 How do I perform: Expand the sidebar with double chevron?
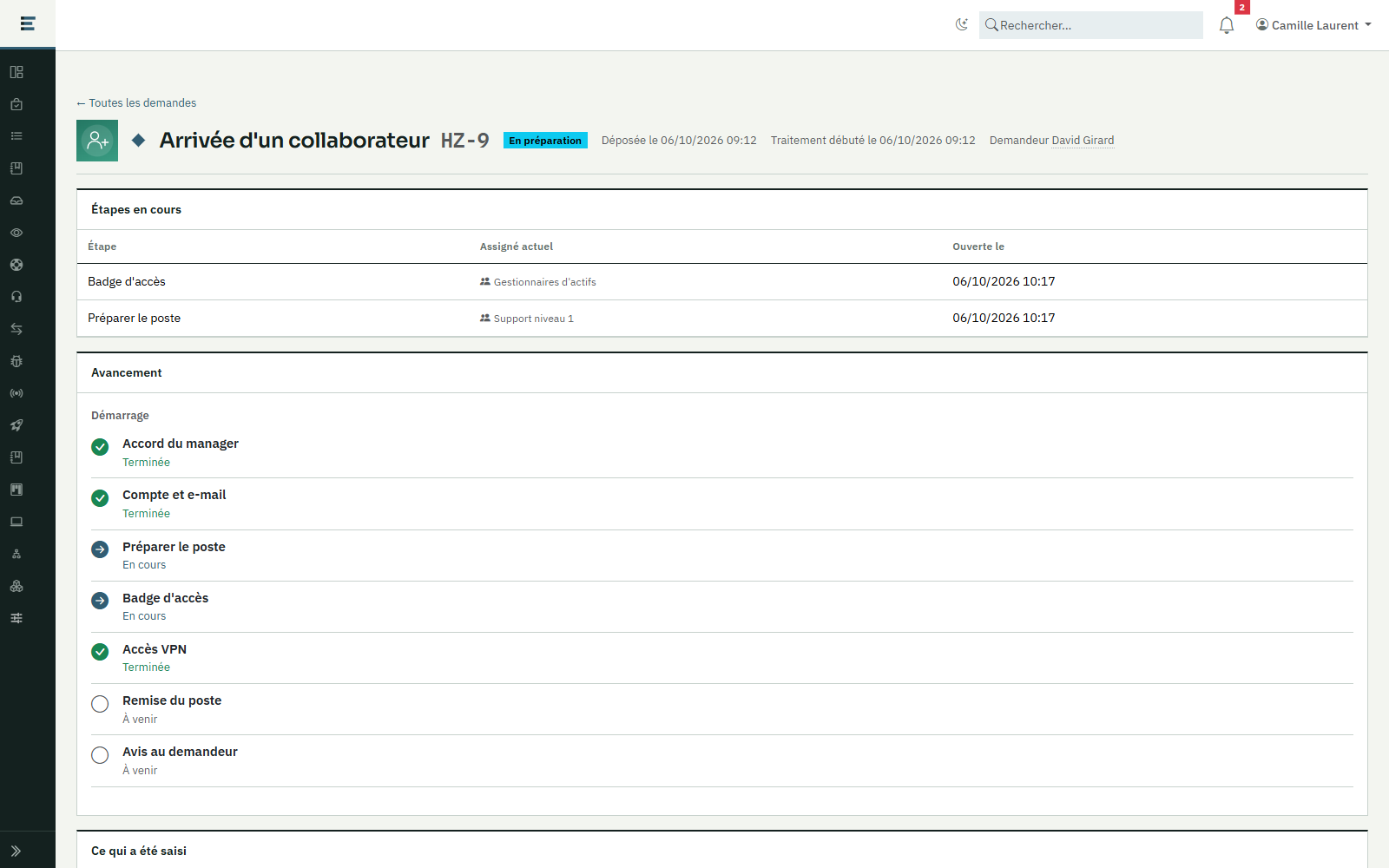(16, 851)
